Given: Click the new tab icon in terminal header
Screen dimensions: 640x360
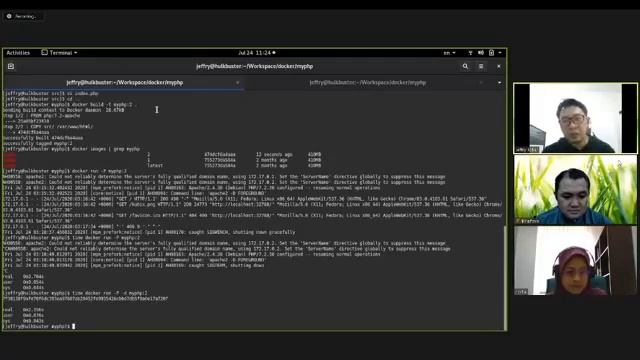Looking at the screenshot, I should (x=11, y=66).
